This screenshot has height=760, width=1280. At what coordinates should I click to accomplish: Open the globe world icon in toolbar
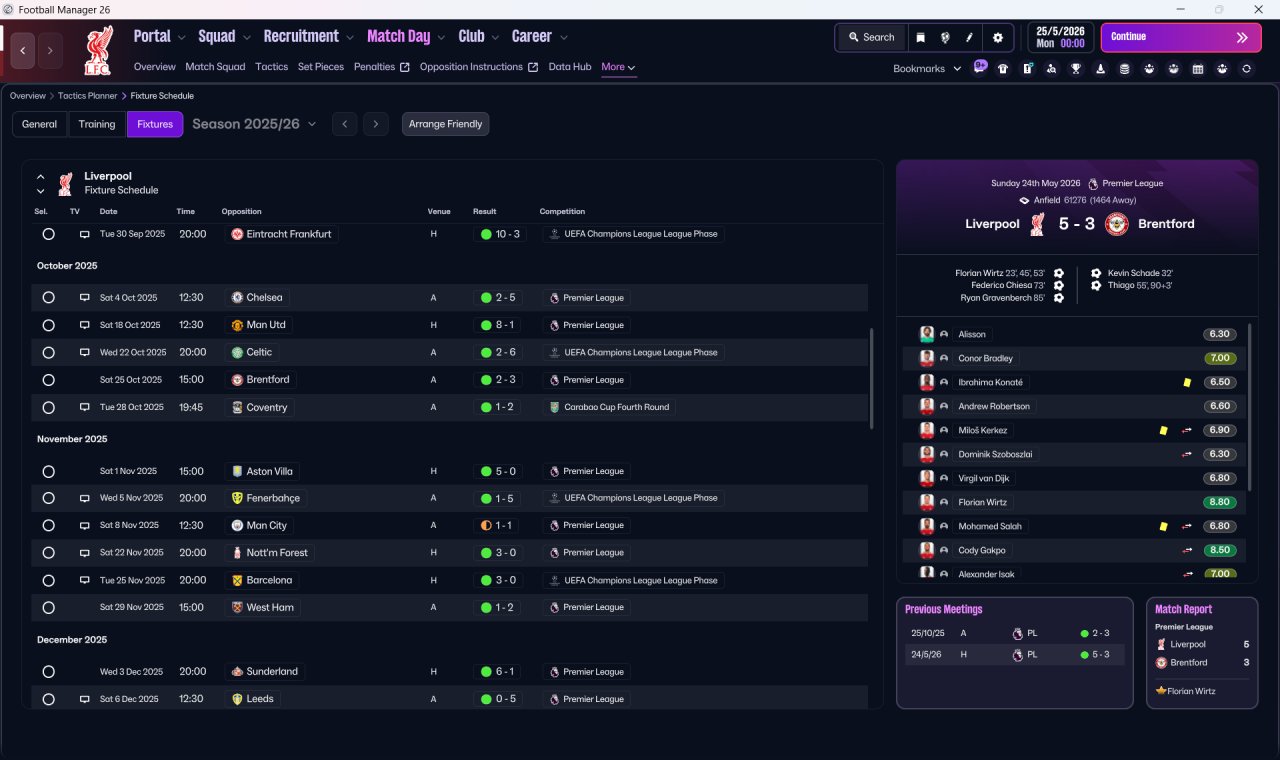[x=945, y=37]
